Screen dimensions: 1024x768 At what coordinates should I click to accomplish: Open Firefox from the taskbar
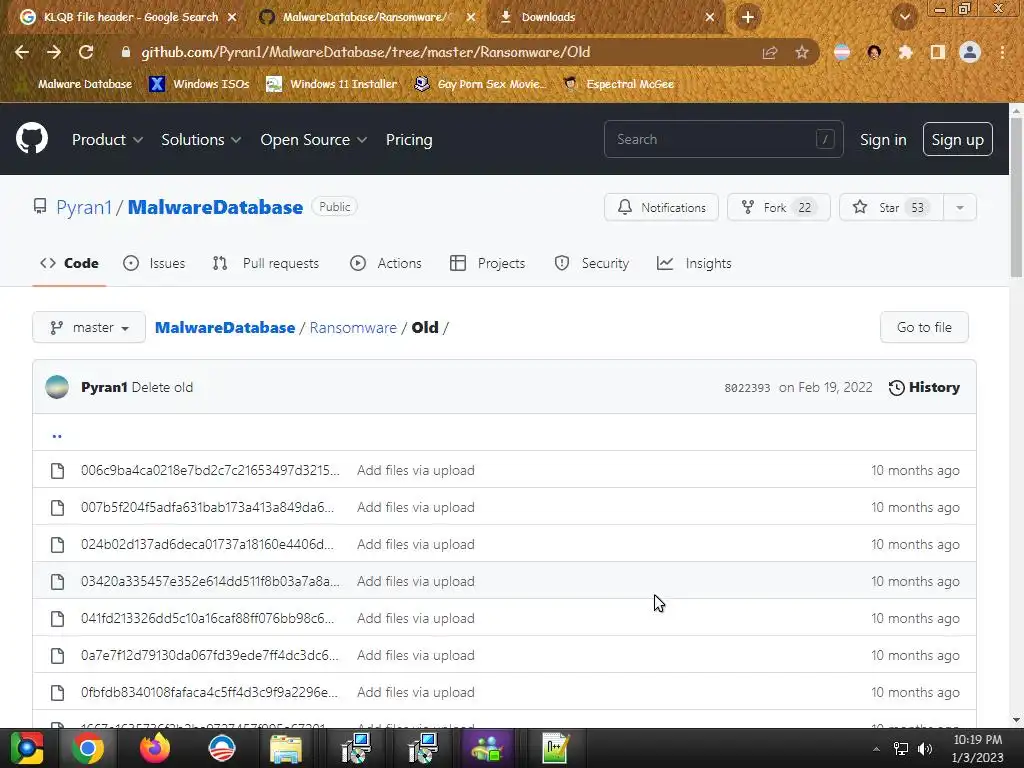[155, 748]
